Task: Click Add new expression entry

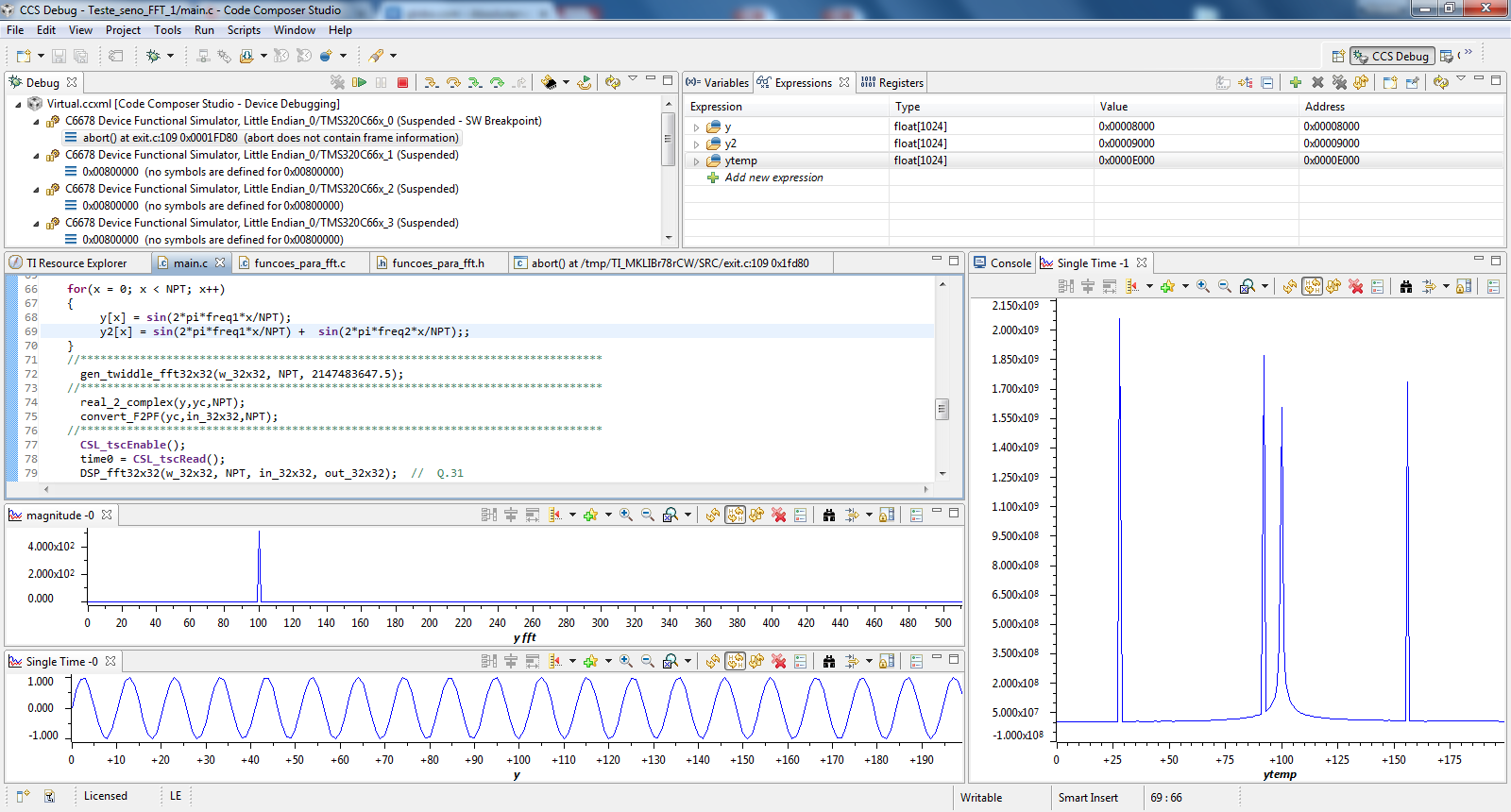Action: [x=773, y=178]
